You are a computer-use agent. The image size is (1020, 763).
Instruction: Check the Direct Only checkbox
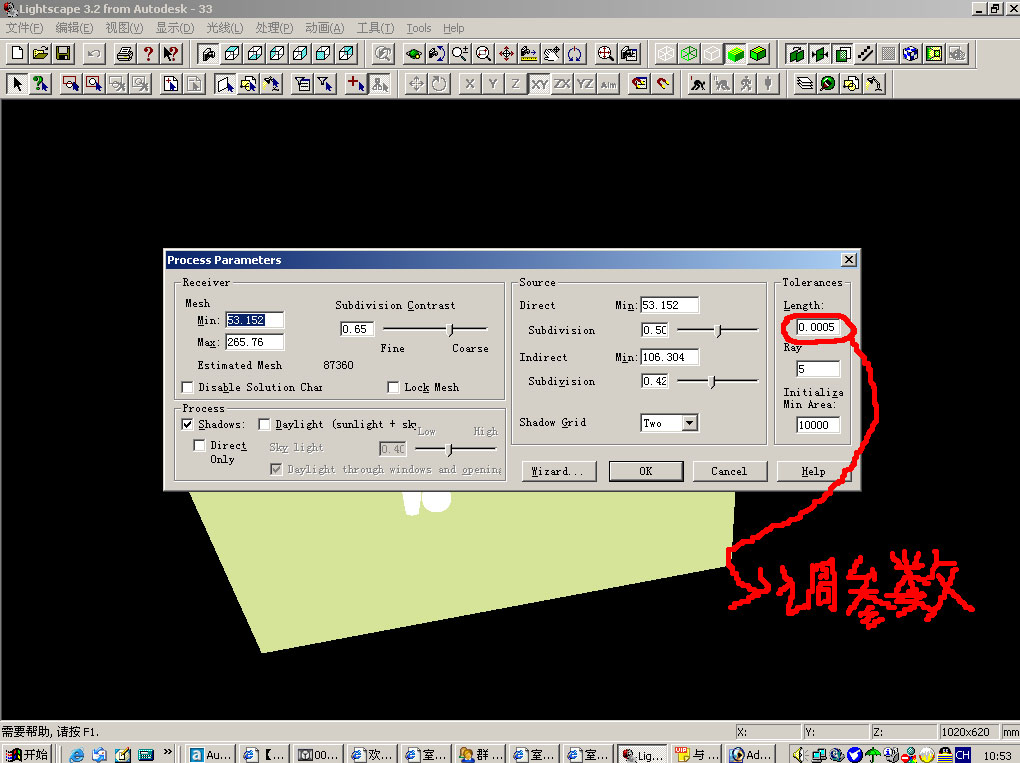pyautogui.click(x=200, y=446)
